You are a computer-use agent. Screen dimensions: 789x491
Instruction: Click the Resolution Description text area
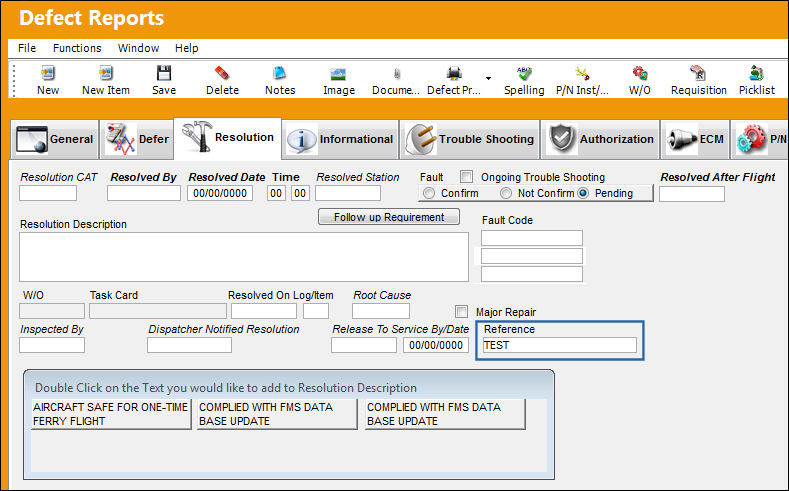click(244, 257)
